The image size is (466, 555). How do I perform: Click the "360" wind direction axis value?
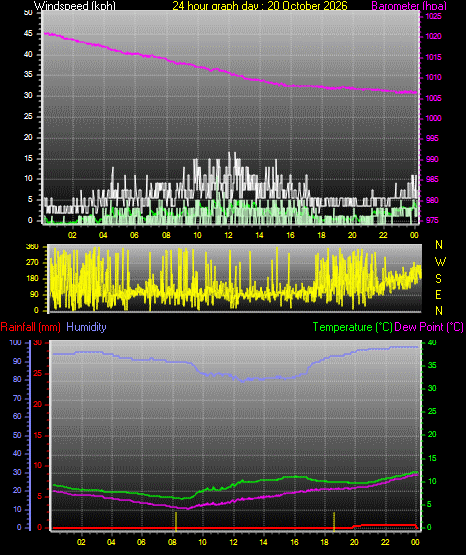click(32, 247)
